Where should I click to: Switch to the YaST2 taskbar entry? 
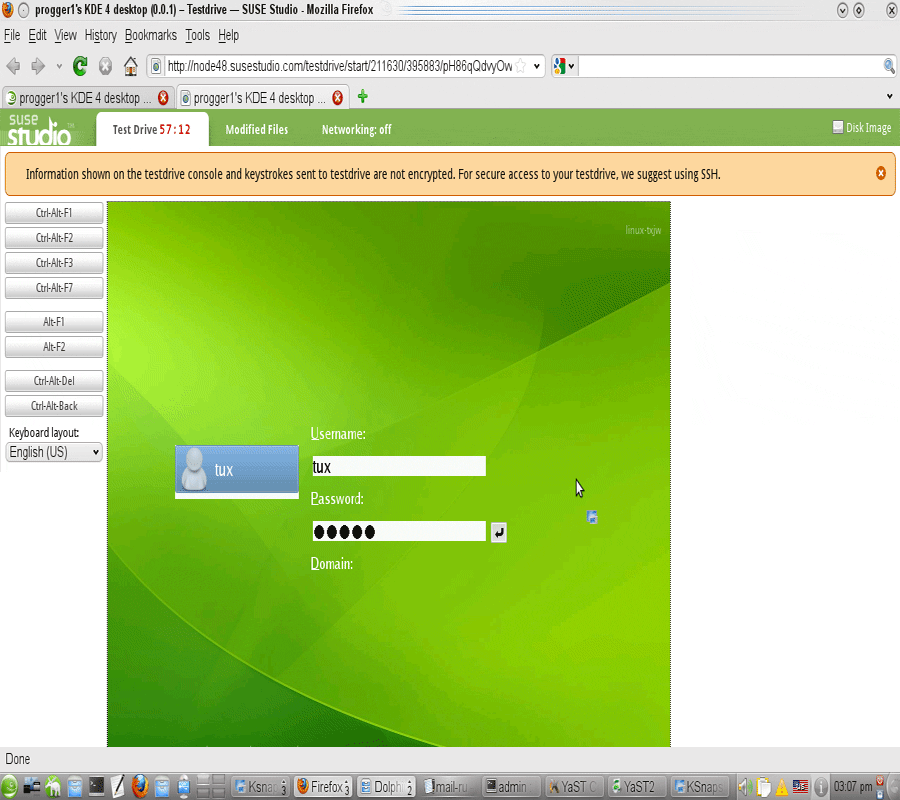[x=636, y=786]
